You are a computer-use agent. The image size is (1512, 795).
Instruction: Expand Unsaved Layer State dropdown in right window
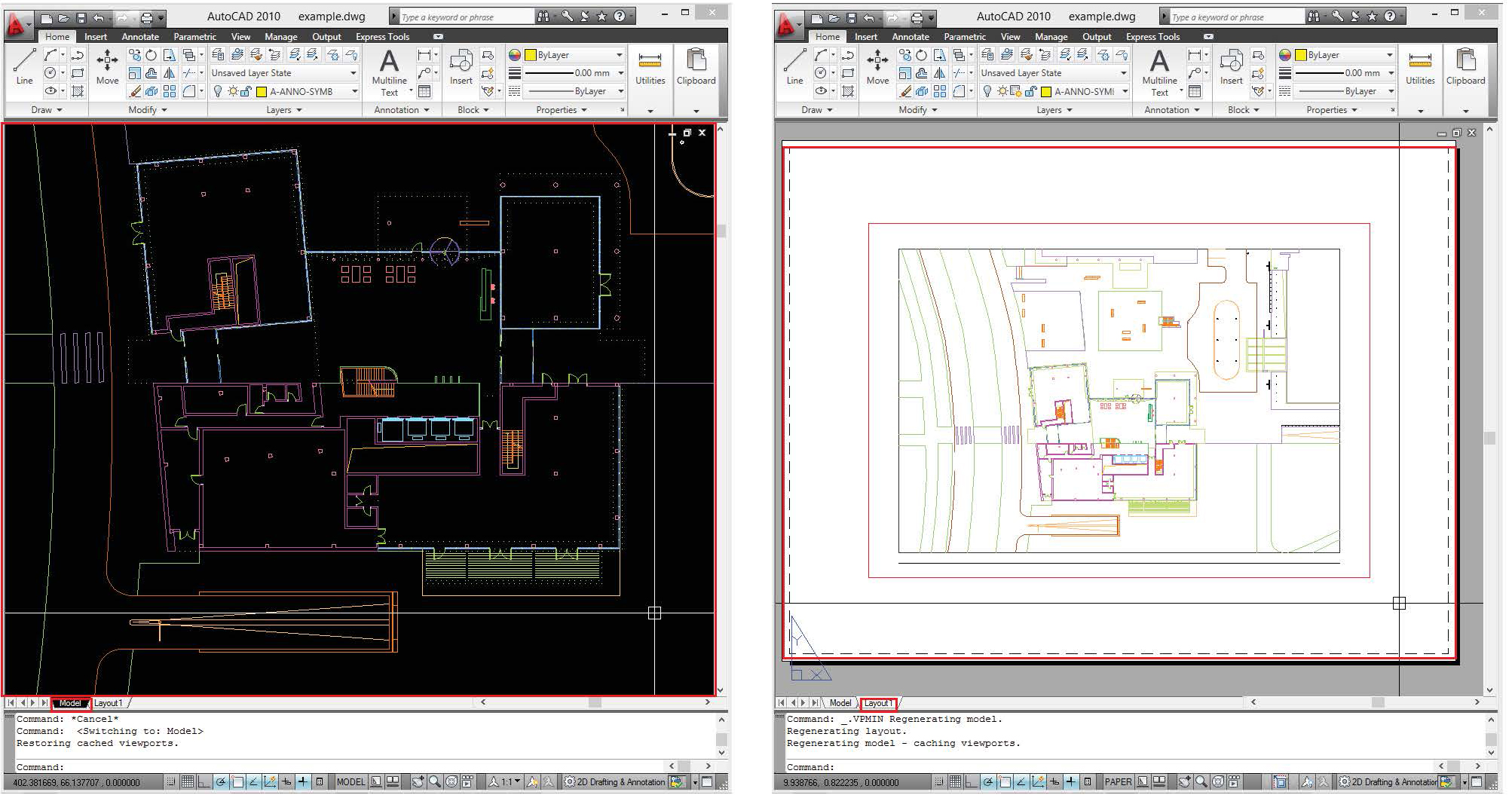tap(1054, 73)
